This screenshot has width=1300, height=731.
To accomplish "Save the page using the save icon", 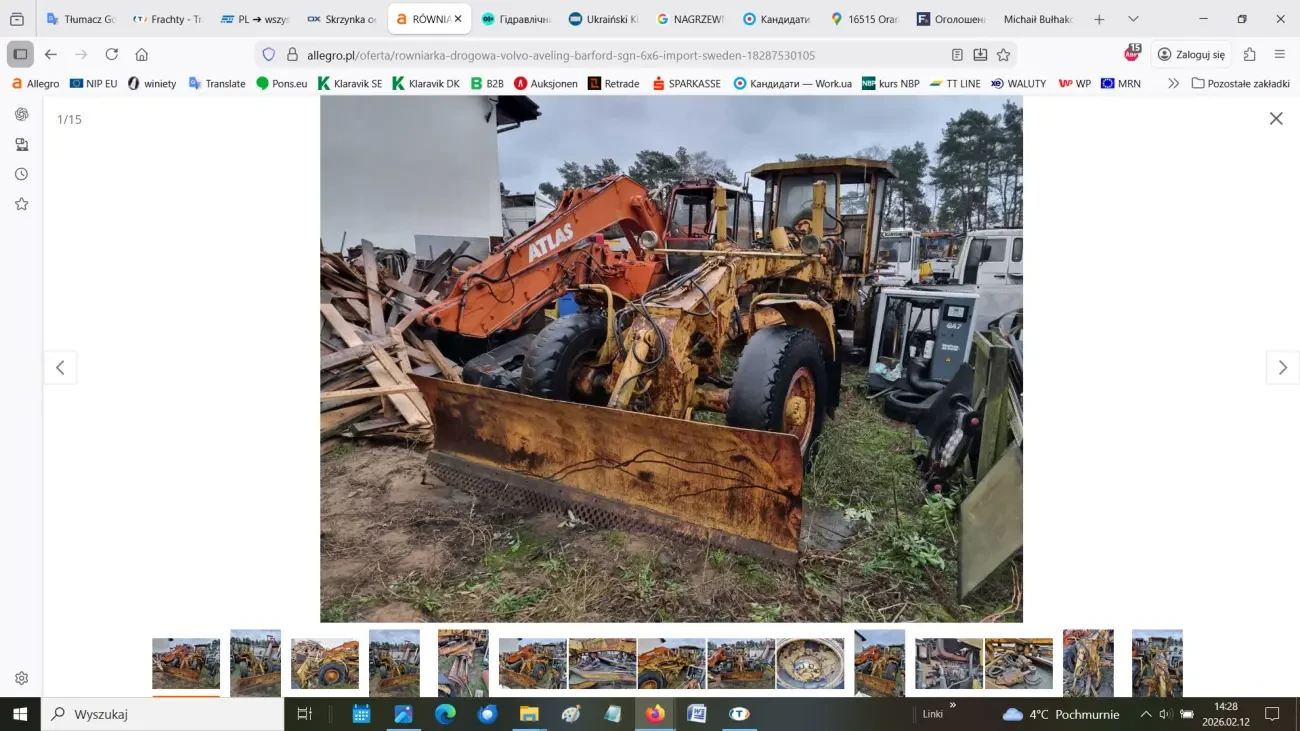I will 982,55.
